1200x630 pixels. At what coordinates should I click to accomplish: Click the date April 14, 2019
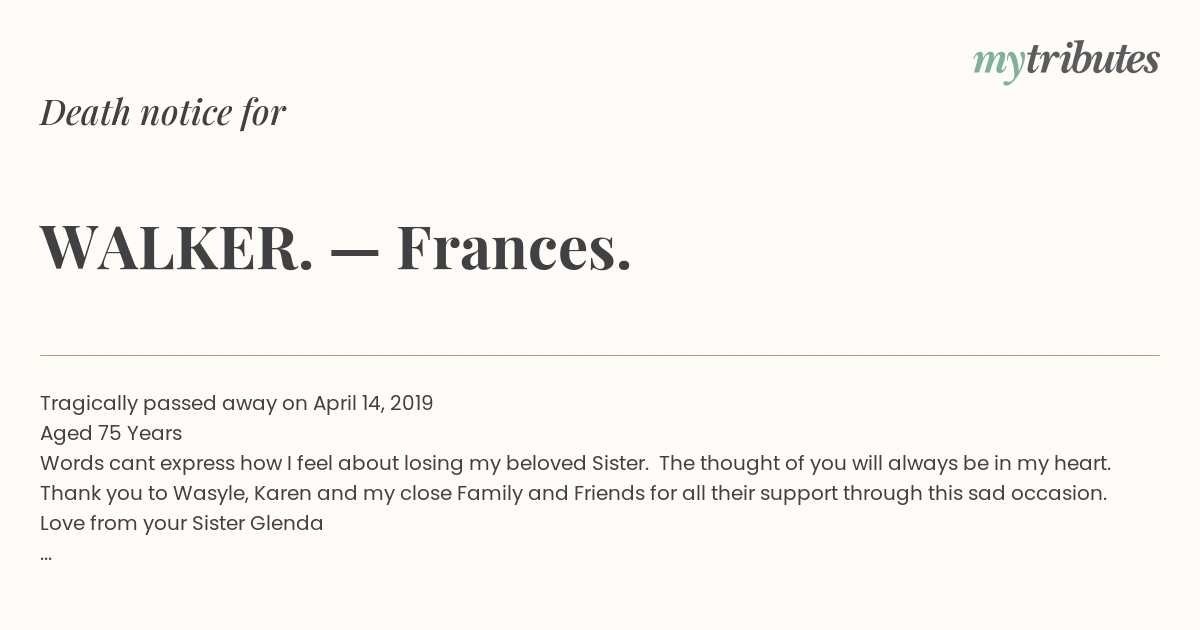373,404
